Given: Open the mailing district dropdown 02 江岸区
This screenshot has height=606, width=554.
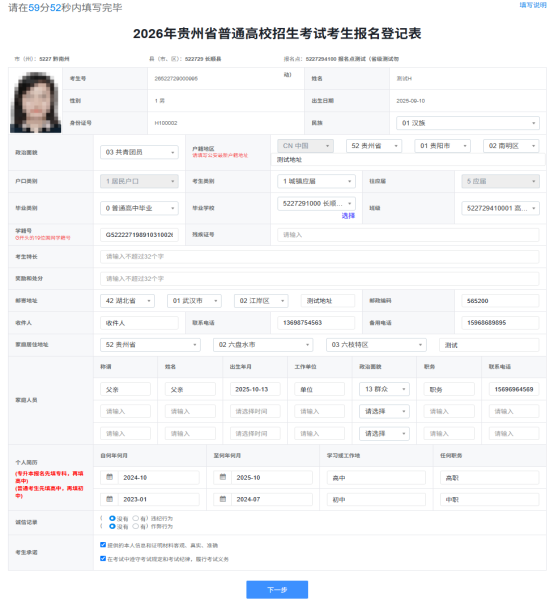Looking at the screenshot, I should coord(261,301).
